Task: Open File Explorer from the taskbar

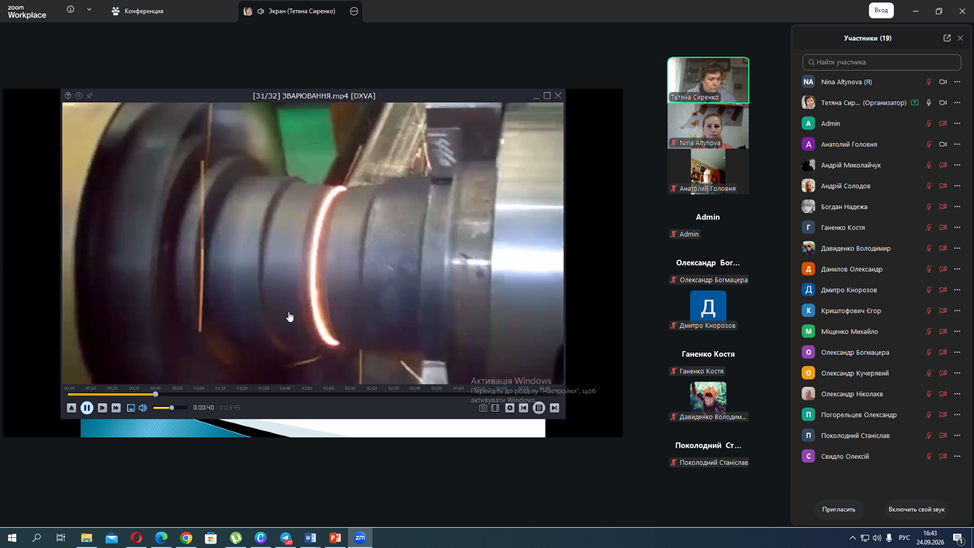Action: coord(86,538)
